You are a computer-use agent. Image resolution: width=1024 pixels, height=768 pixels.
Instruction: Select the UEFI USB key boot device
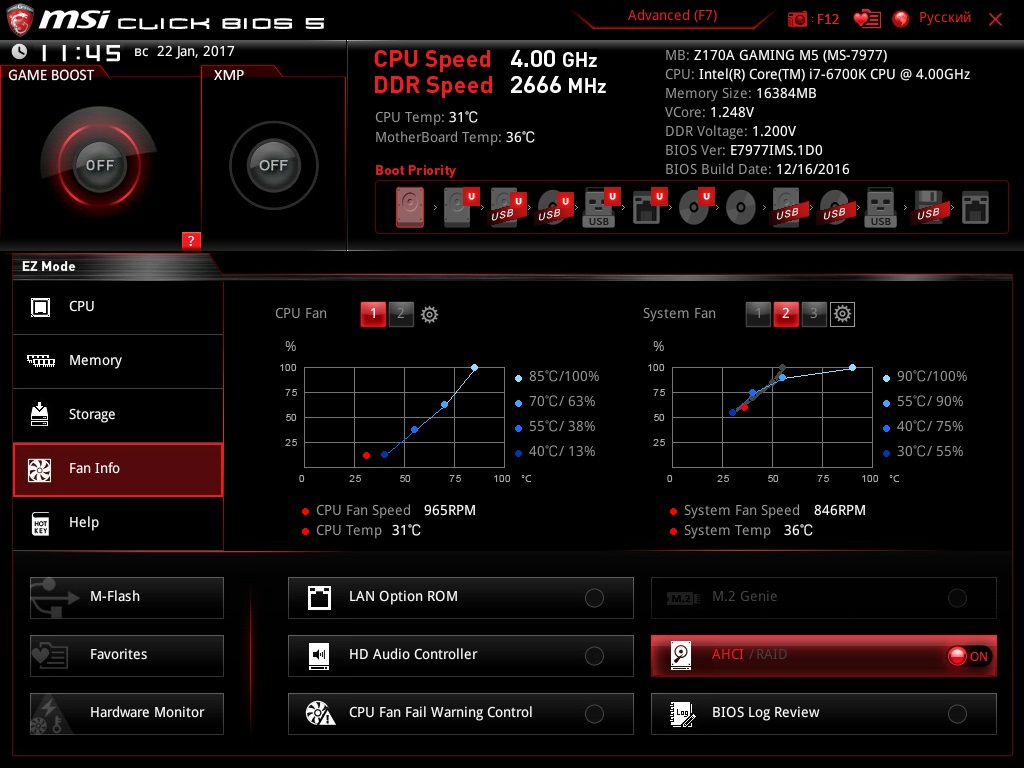(599, 208)
